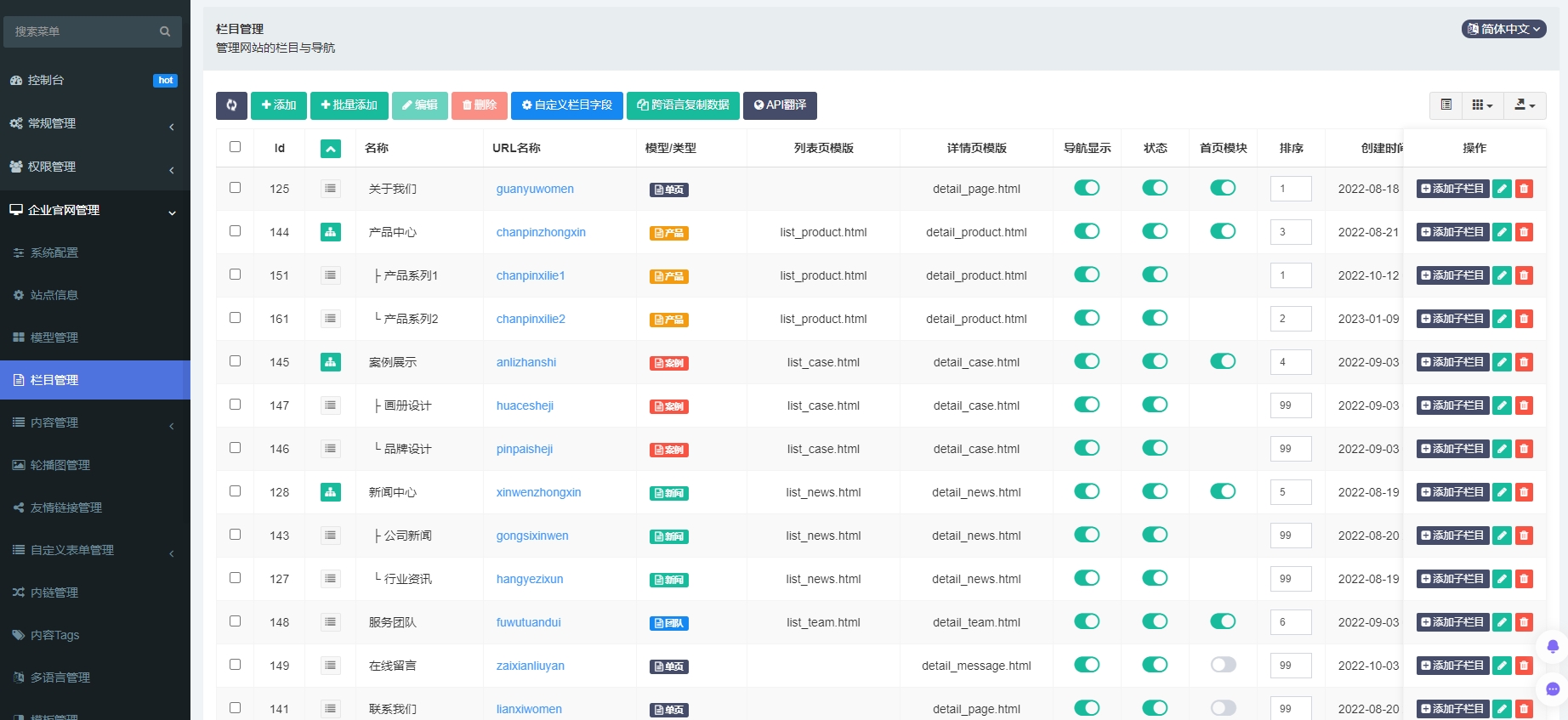Open the chat bubble floating icon
The image size is (1568, 720).
coord(1553,689)
